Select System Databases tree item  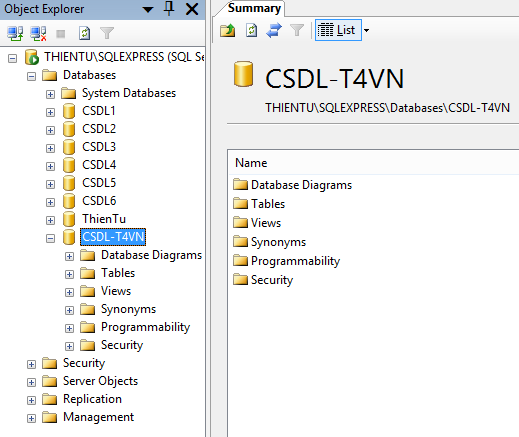pos(129,93)
